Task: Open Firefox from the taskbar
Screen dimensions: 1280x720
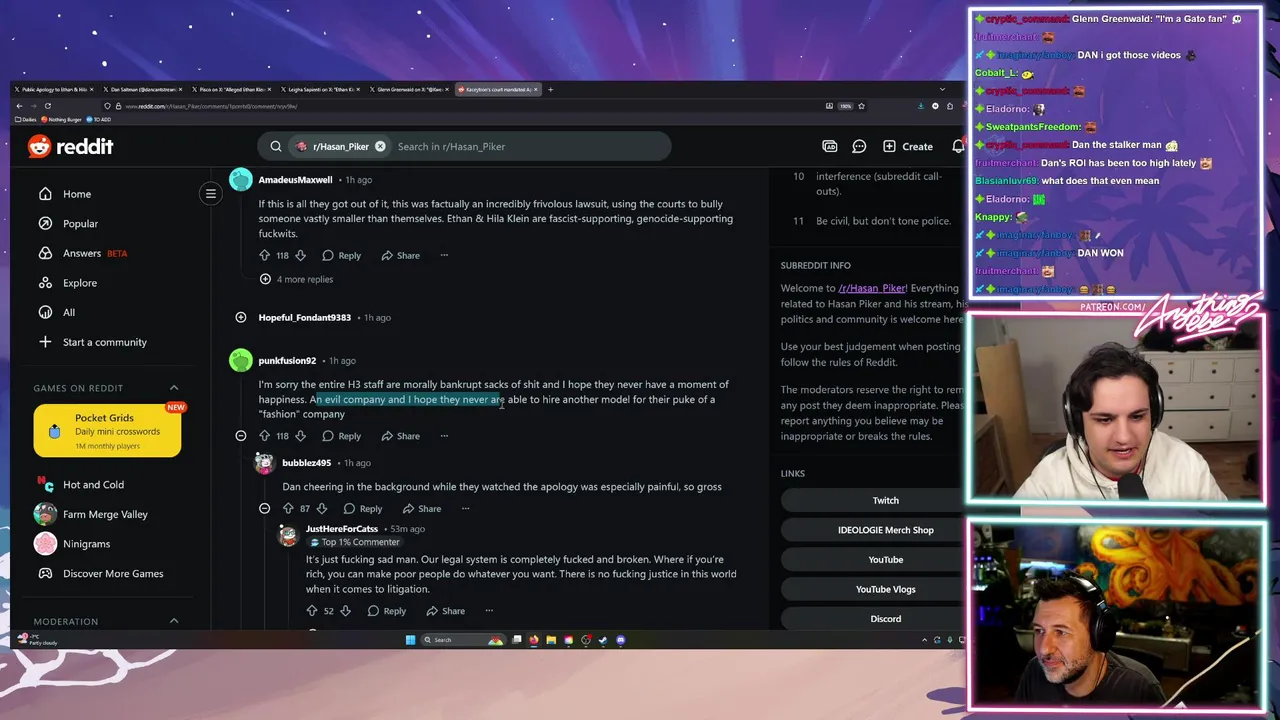Action: pyautogui.click(x=534, y=640)
